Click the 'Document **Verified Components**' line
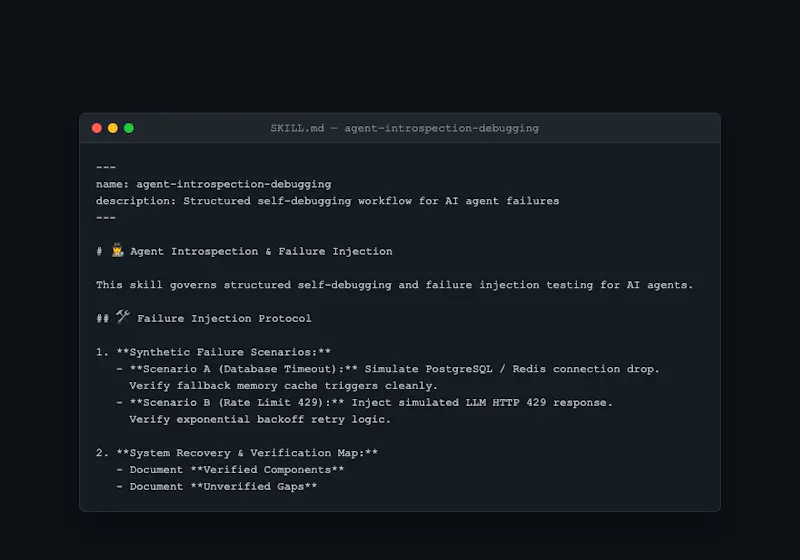Screen dimensions: 800x560 click(231, 470)
